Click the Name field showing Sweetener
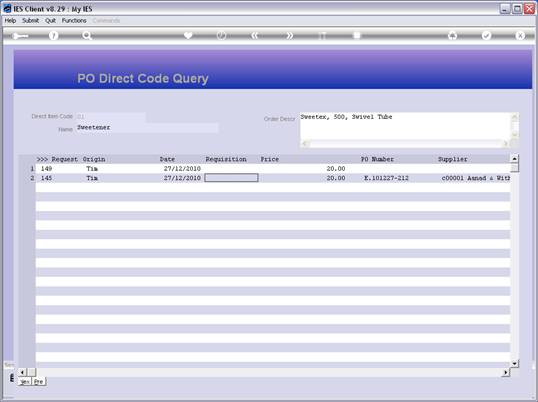 pyautogui.click(x=147, y=128)
